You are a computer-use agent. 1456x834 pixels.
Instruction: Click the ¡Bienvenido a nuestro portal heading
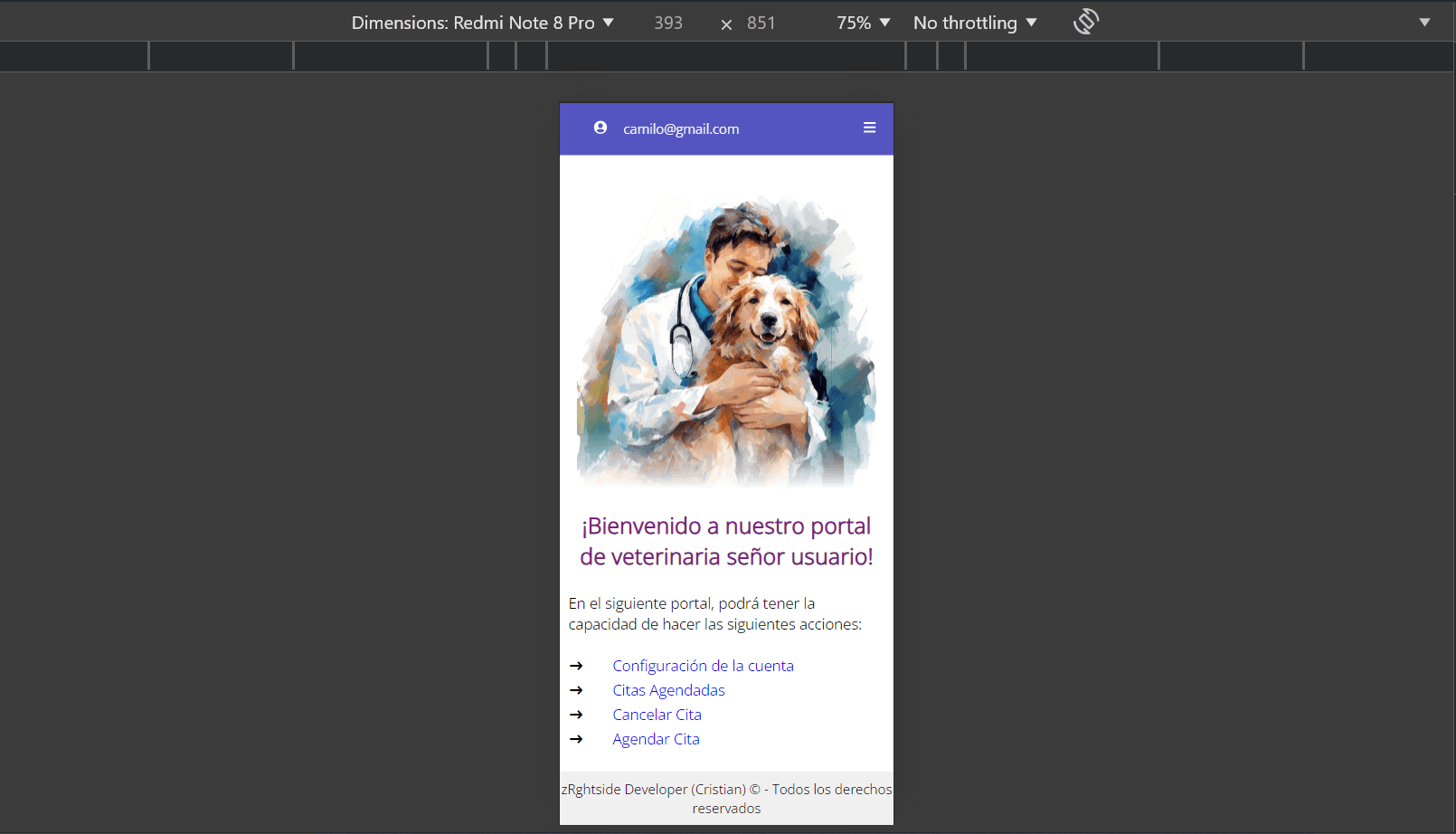click(x=726, y=541)
